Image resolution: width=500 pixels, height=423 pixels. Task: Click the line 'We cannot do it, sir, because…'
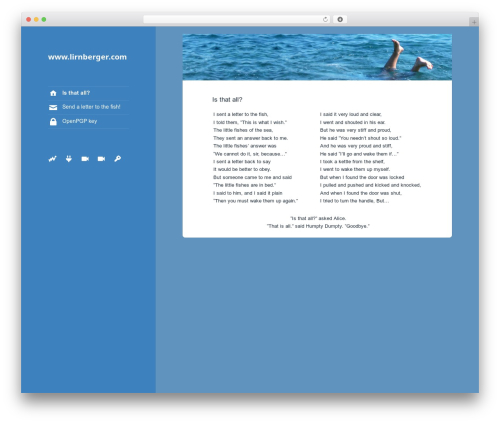(250, 154)
